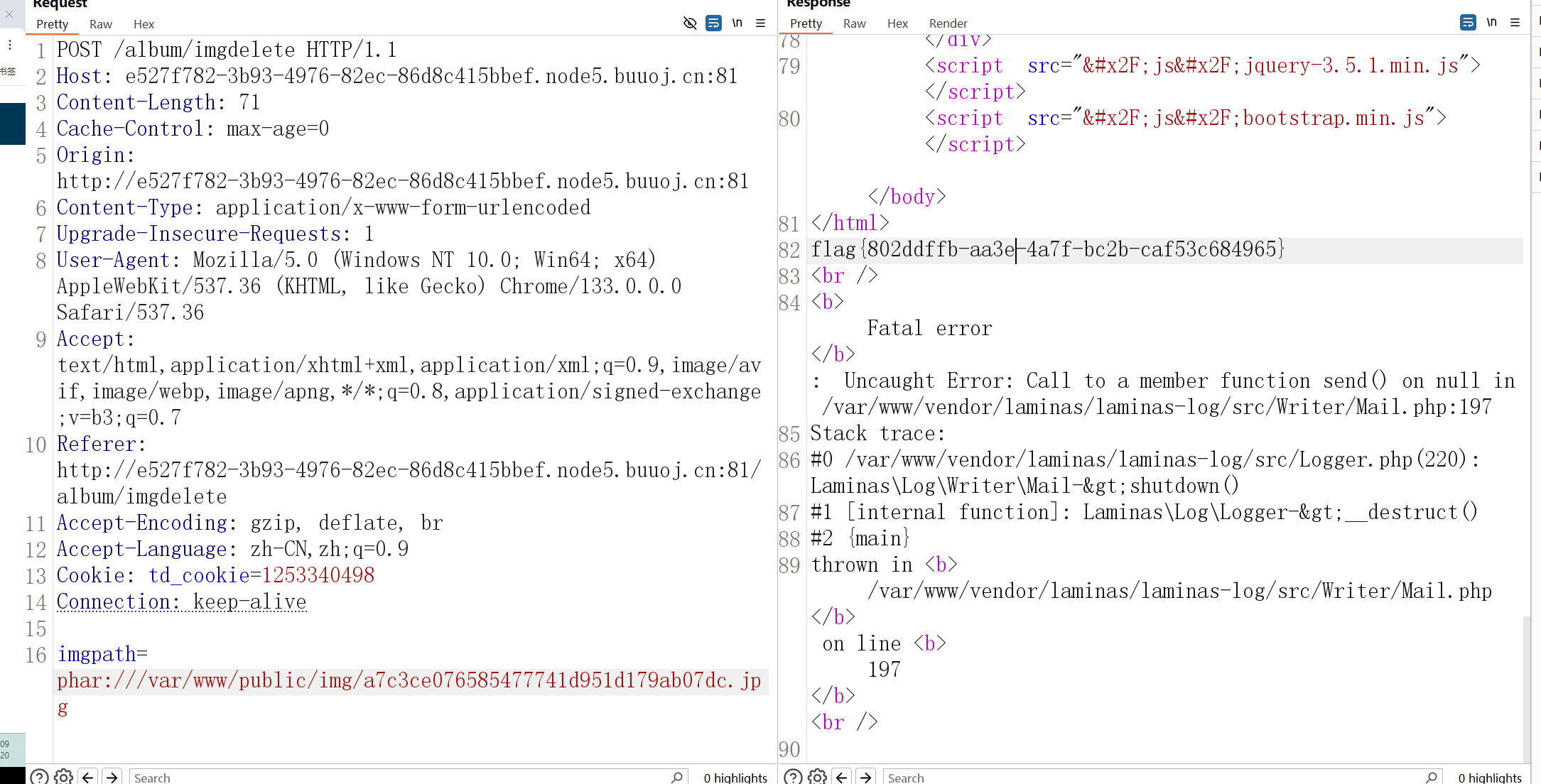Open Response panel hamburger options menu
The height and width of the screenshot is (784, 1541).
click(x=1515, y=23)
